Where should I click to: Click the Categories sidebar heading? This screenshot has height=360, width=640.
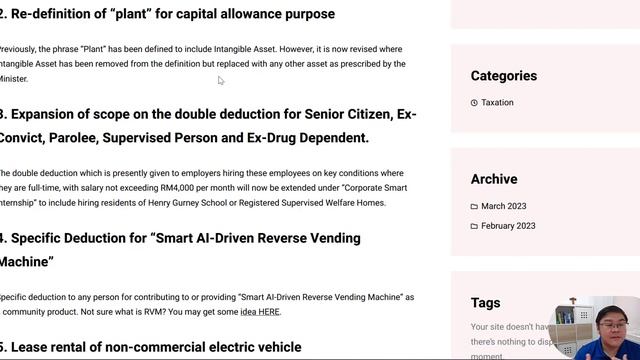click(x=504, y=76)
